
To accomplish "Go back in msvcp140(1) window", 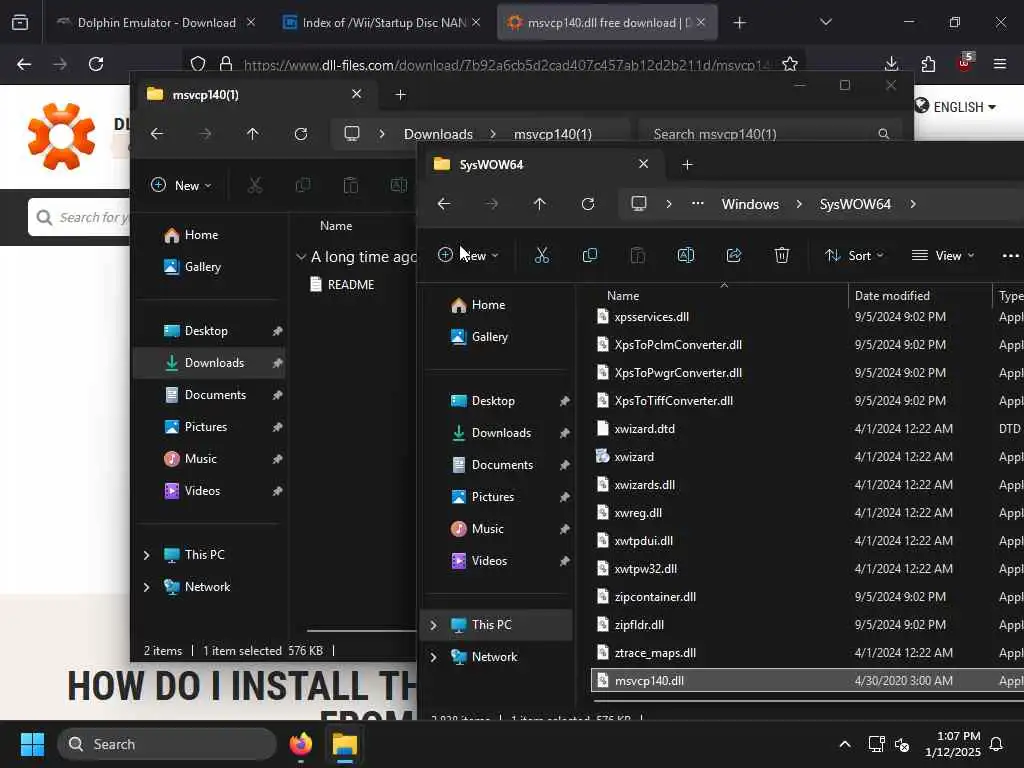I will (157, 134).
